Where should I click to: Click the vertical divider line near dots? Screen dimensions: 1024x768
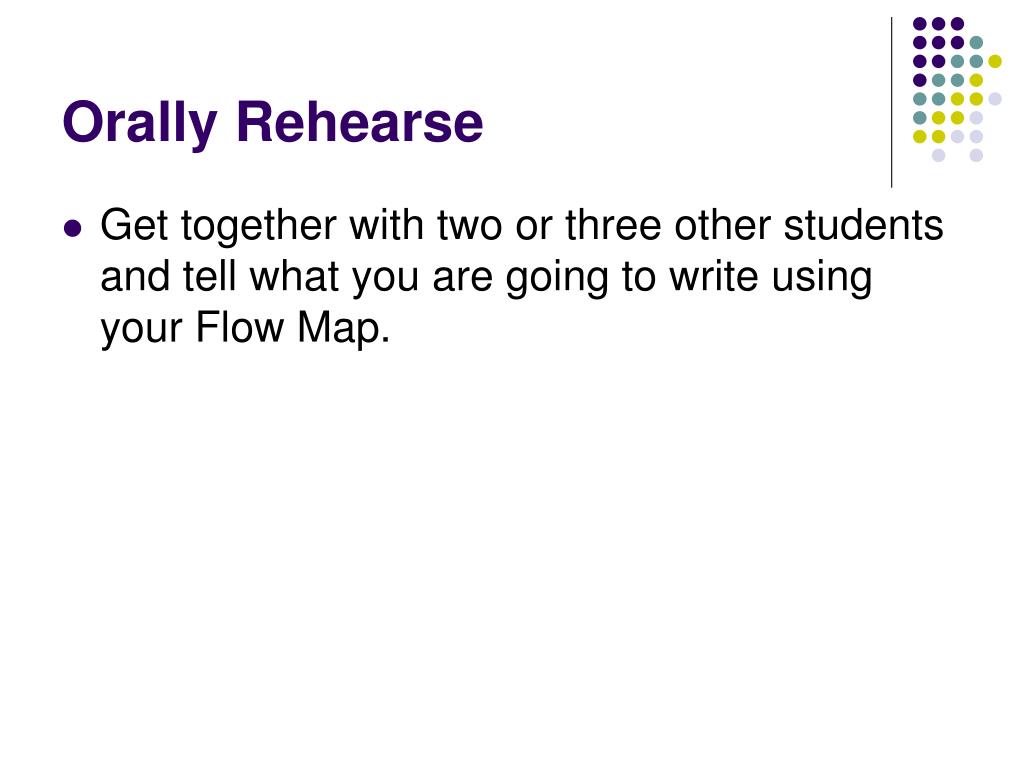pyautogui.click(x=891, y=103)
